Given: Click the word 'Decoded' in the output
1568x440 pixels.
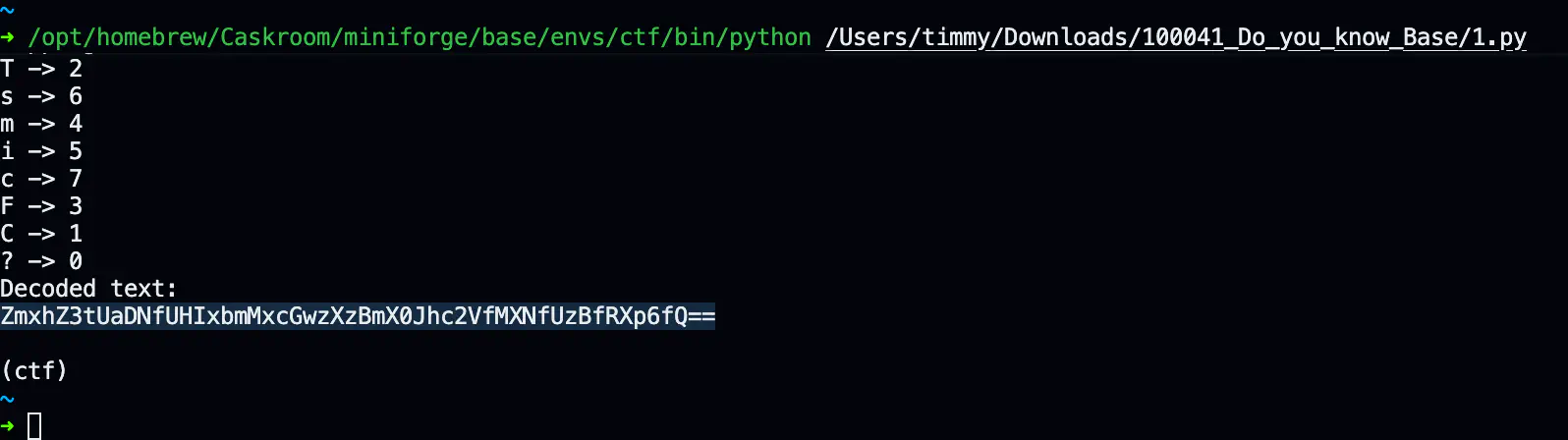Looking at the screenshot, I should (x=48, y=289).
